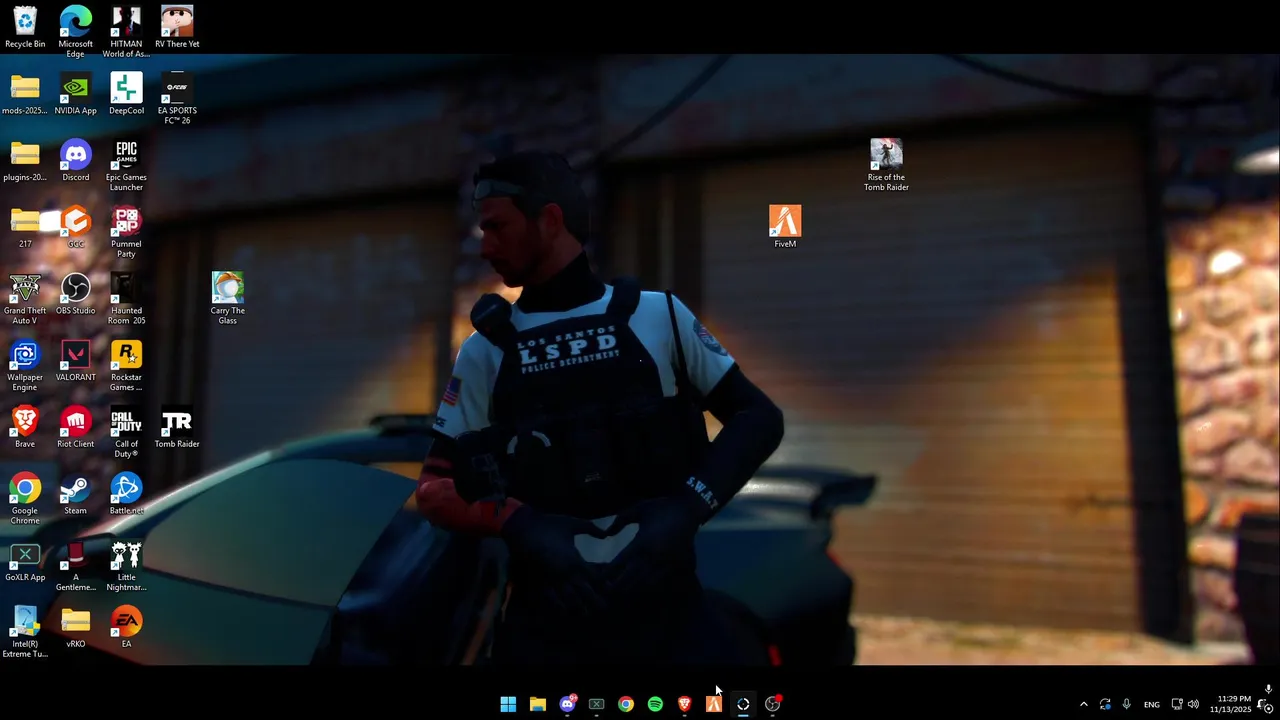1280x720 pixels.
Task: Open the clock and date calendar
Action: pos(1230,704)
